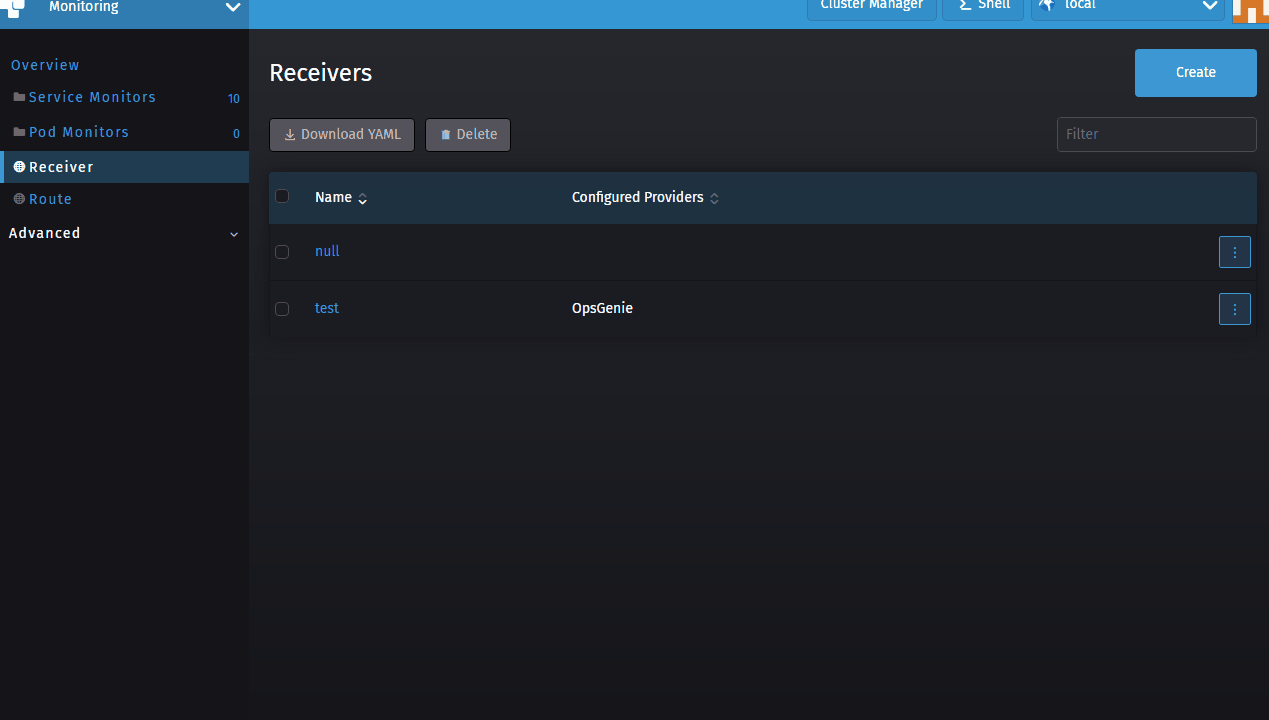Click the download icon on Download YAML
1269x720 pixels.
(x=290, y=135)
